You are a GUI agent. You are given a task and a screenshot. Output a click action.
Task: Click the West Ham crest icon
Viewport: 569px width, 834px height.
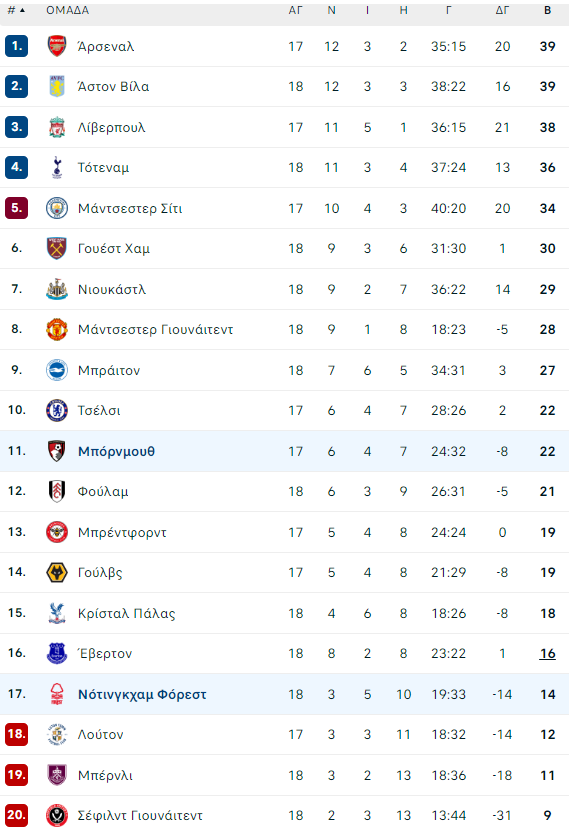57,248
